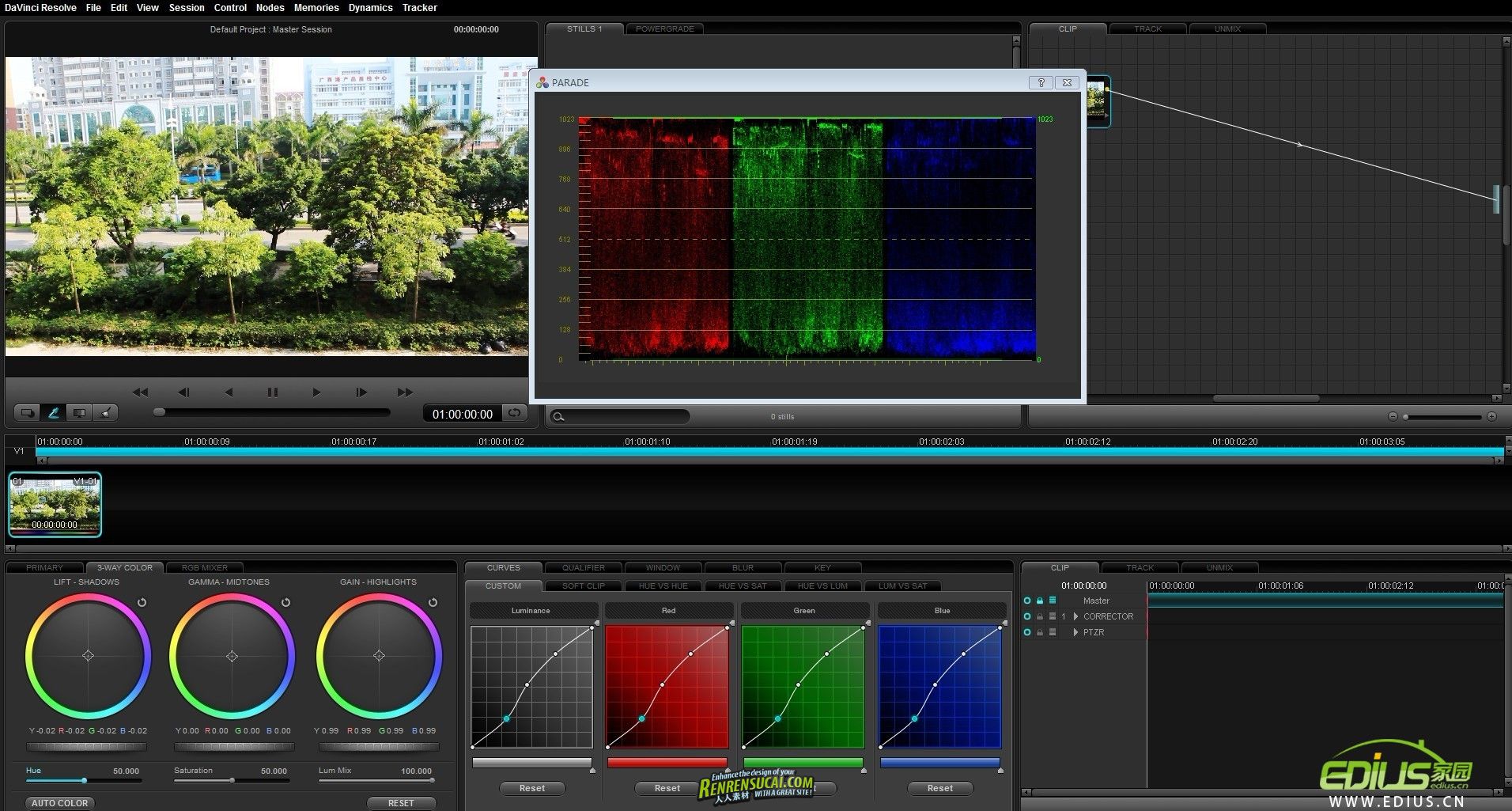Close the PARADE scope window

tap(1067, 82)
